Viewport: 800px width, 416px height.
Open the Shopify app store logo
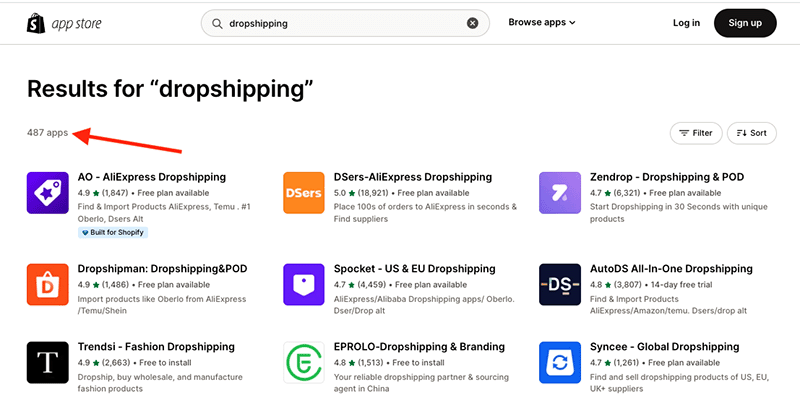click(x=64, y=23)
